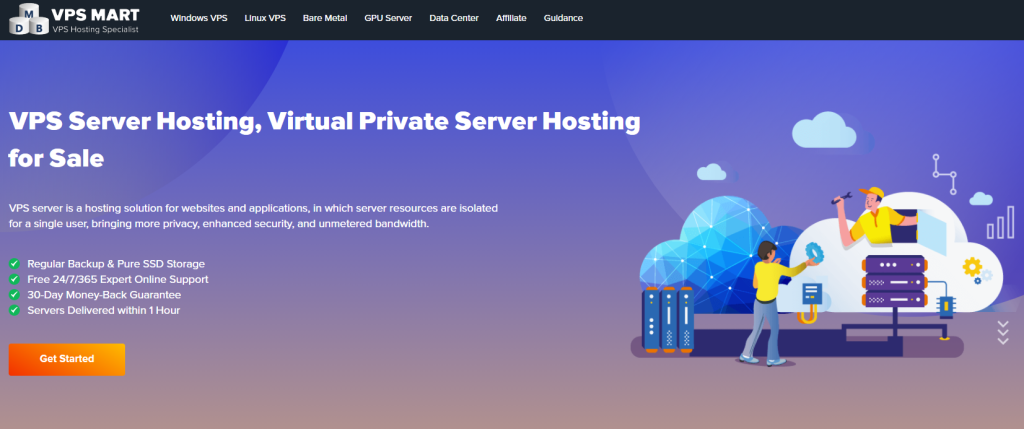Viewport: 1024px width, 429px height.
Task: Click '30-Day Money-Back Guarantee' text
Action: coord(104,295)
